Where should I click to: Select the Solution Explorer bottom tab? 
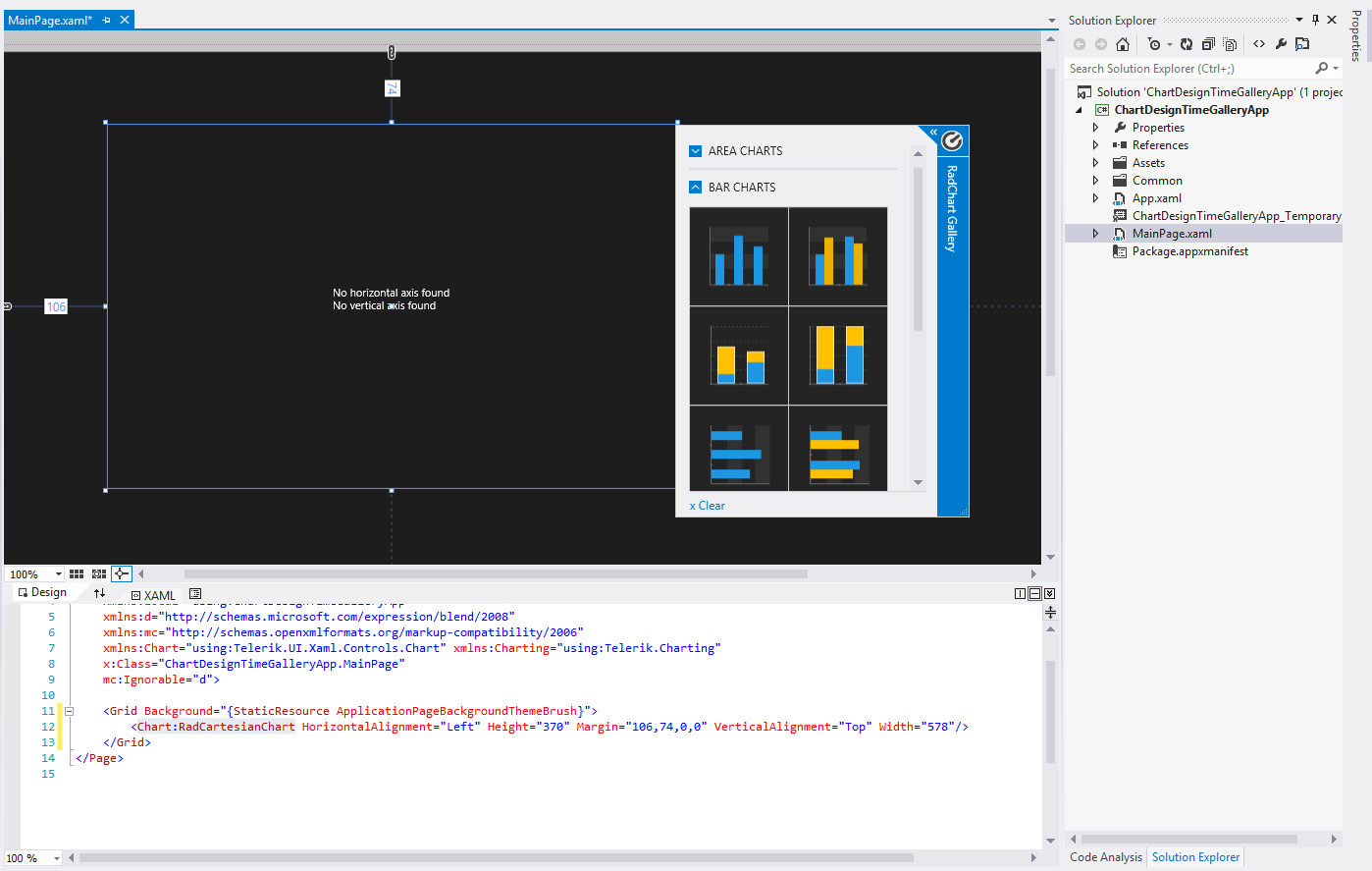tap(1195, 857)
